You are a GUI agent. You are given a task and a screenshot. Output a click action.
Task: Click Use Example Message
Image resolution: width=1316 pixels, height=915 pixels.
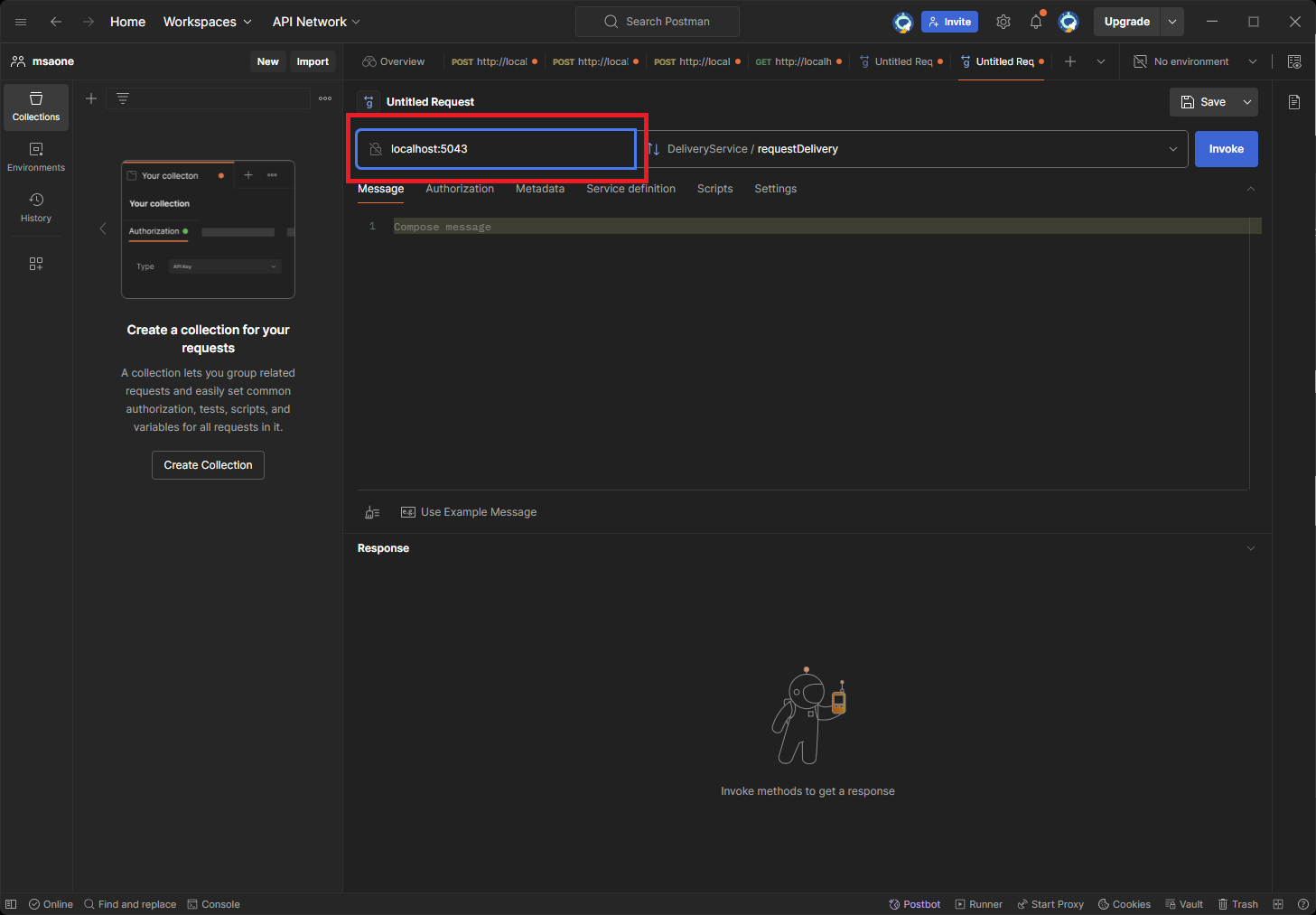[x=469, y=512]
